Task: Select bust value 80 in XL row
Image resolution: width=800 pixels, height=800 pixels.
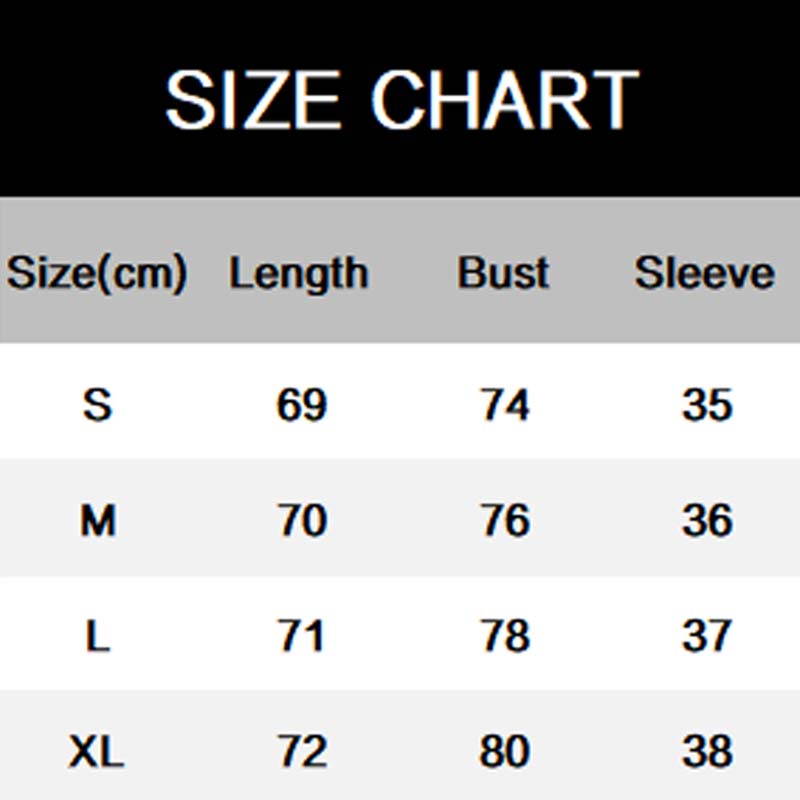Action: pos(505,751)
